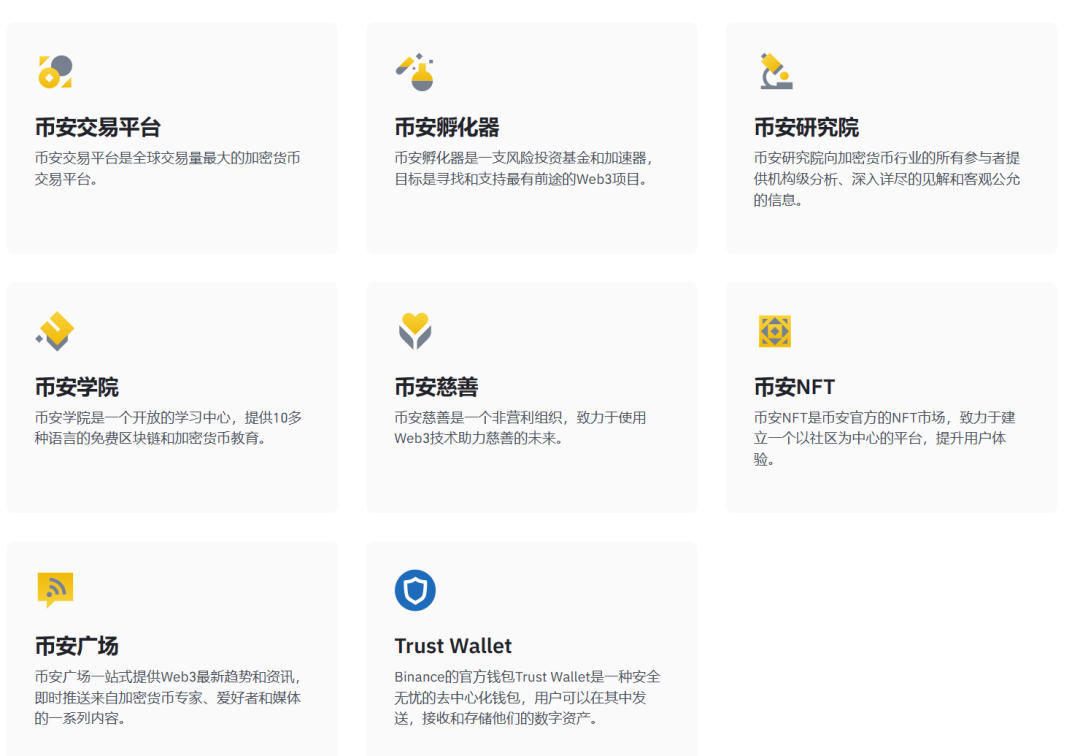The image size is (1080, 756).
Task: Click the 币安研究院 microscope icon
Action: click(775, 72)
